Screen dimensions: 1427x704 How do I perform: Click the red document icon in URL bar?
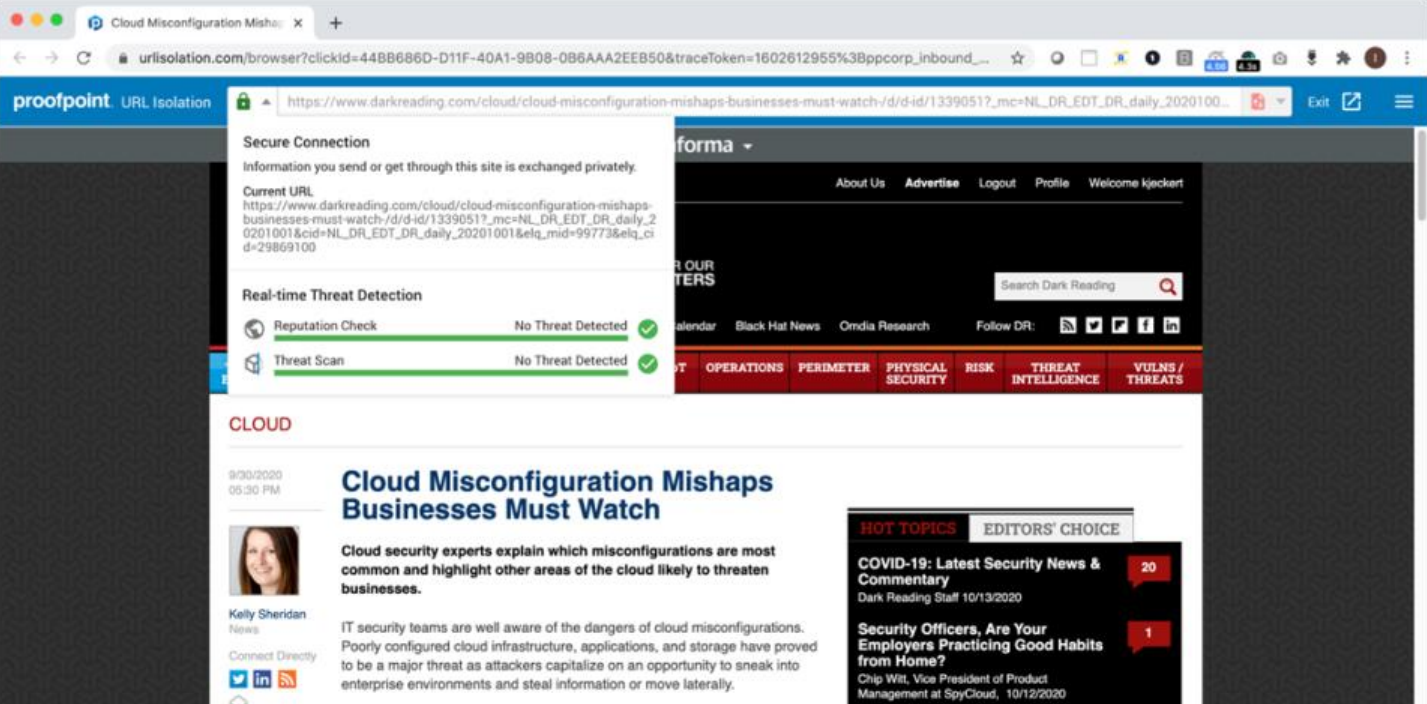pyautogui.click(x=1258, y=102)
